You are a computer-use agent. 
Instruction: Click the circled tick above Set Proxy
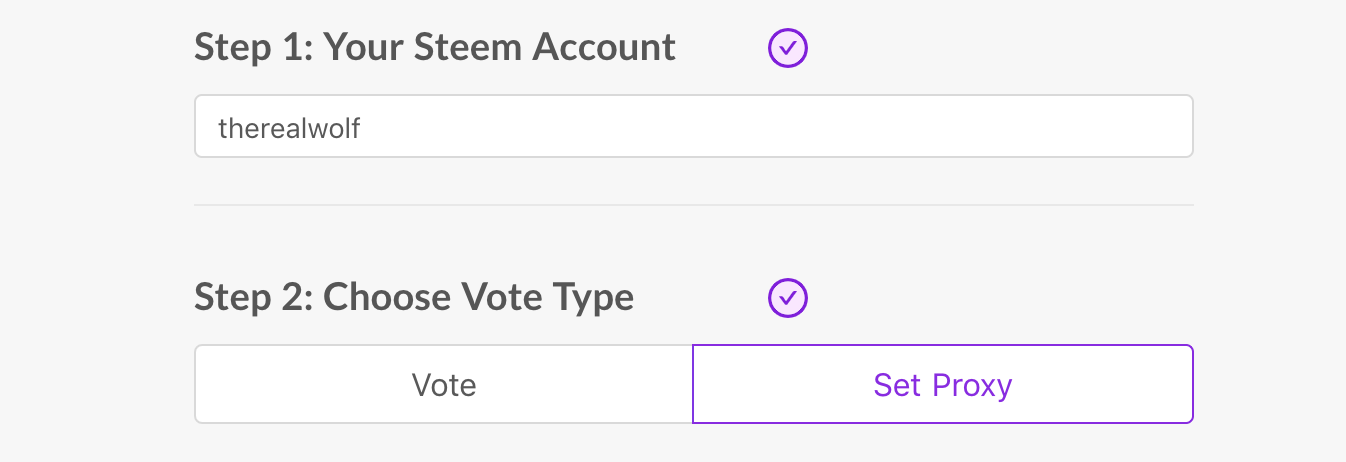[x=788, y=297]
